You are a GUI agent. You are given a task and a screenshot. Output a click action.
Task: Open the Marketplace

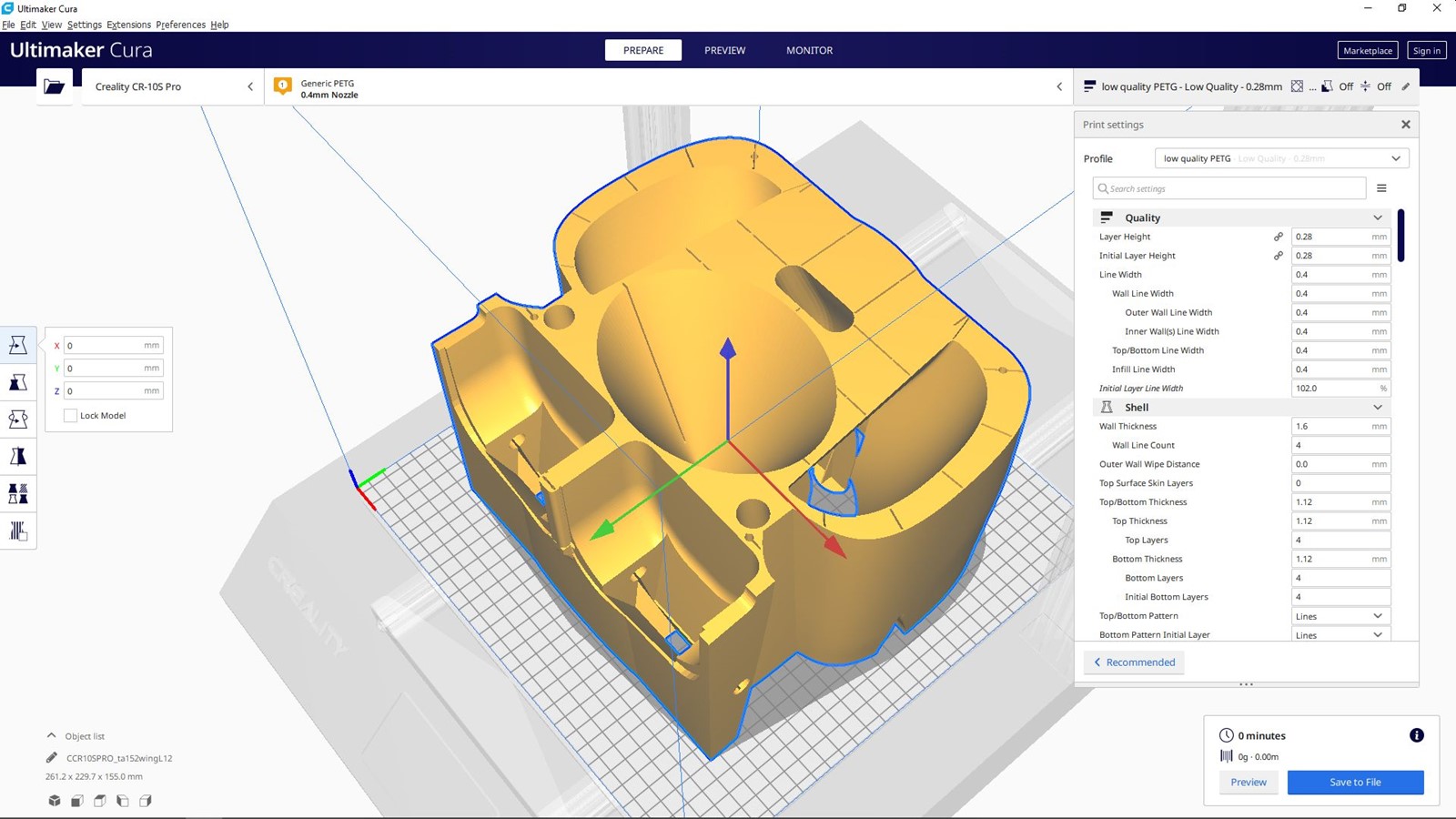[x=1368, y=50]
